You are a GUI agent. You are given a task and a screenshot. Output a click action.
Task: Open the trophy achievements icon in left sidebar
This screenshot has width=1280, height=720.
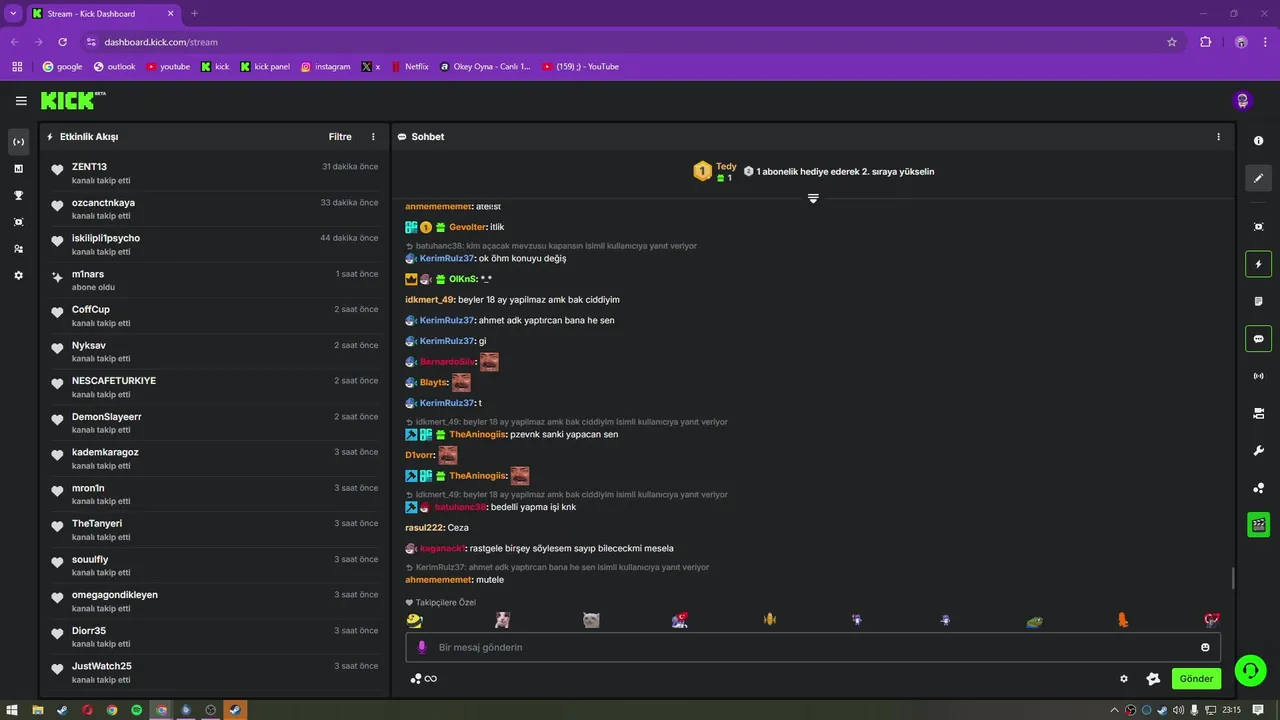pyautogui.click(x=18, y=195)
